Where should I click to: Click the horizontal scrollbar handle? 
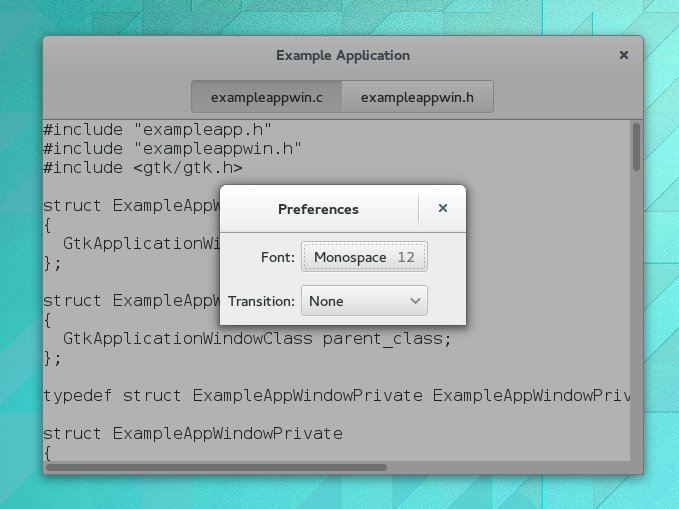(216, 467)
